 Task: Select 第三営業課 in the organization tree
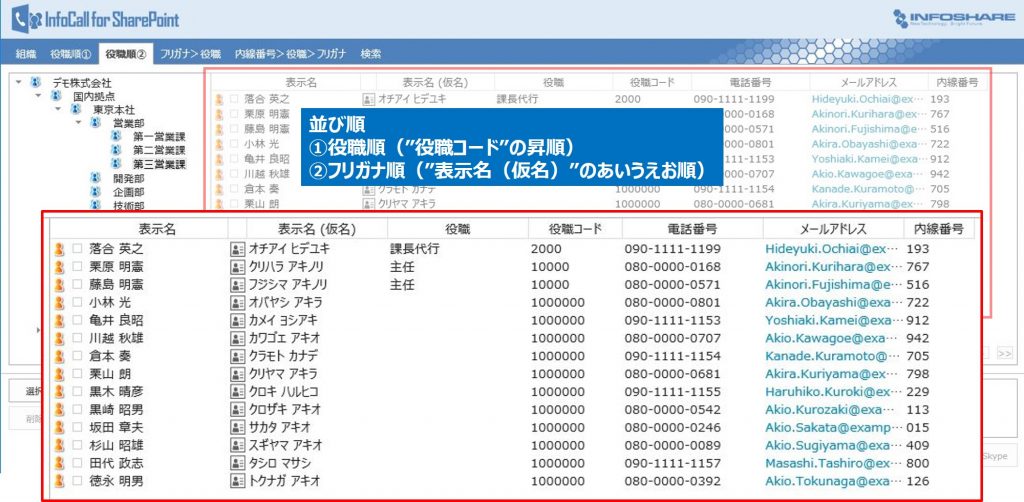click(159, 163)
